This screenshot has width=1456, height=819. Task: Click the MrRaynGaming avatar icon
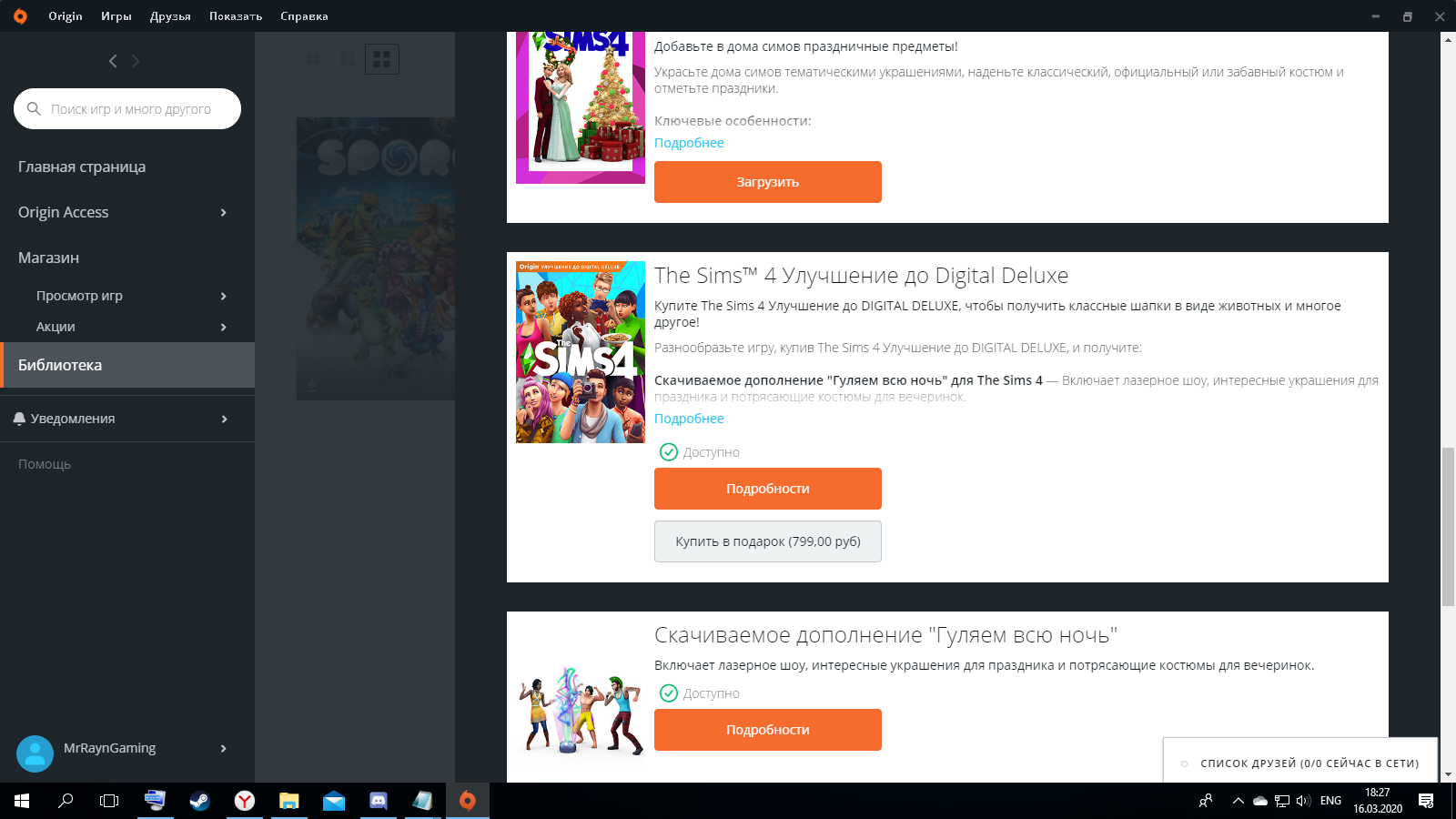(35, 753)
